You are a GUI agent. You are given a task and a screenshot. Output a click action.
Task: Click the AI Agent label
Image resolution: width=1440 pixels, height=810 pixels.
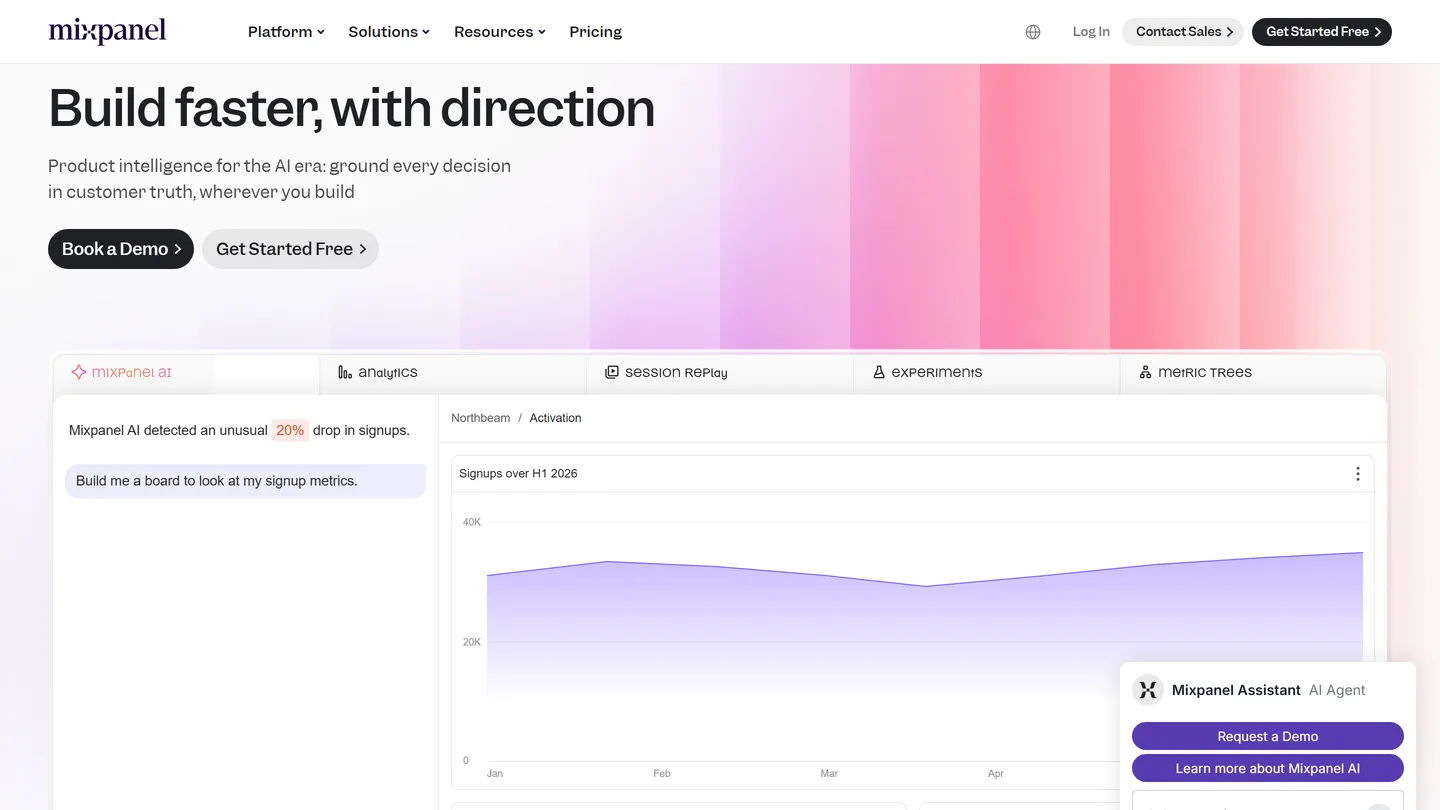1337,690
